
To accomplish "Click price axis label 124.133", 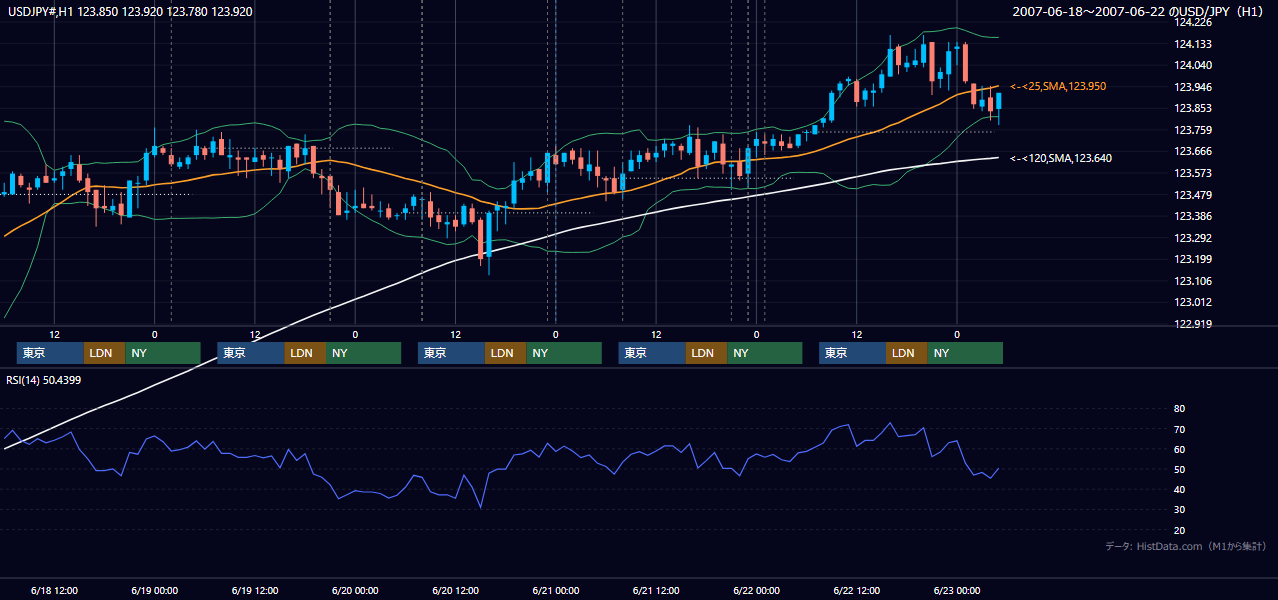I will pos(1193,44).
